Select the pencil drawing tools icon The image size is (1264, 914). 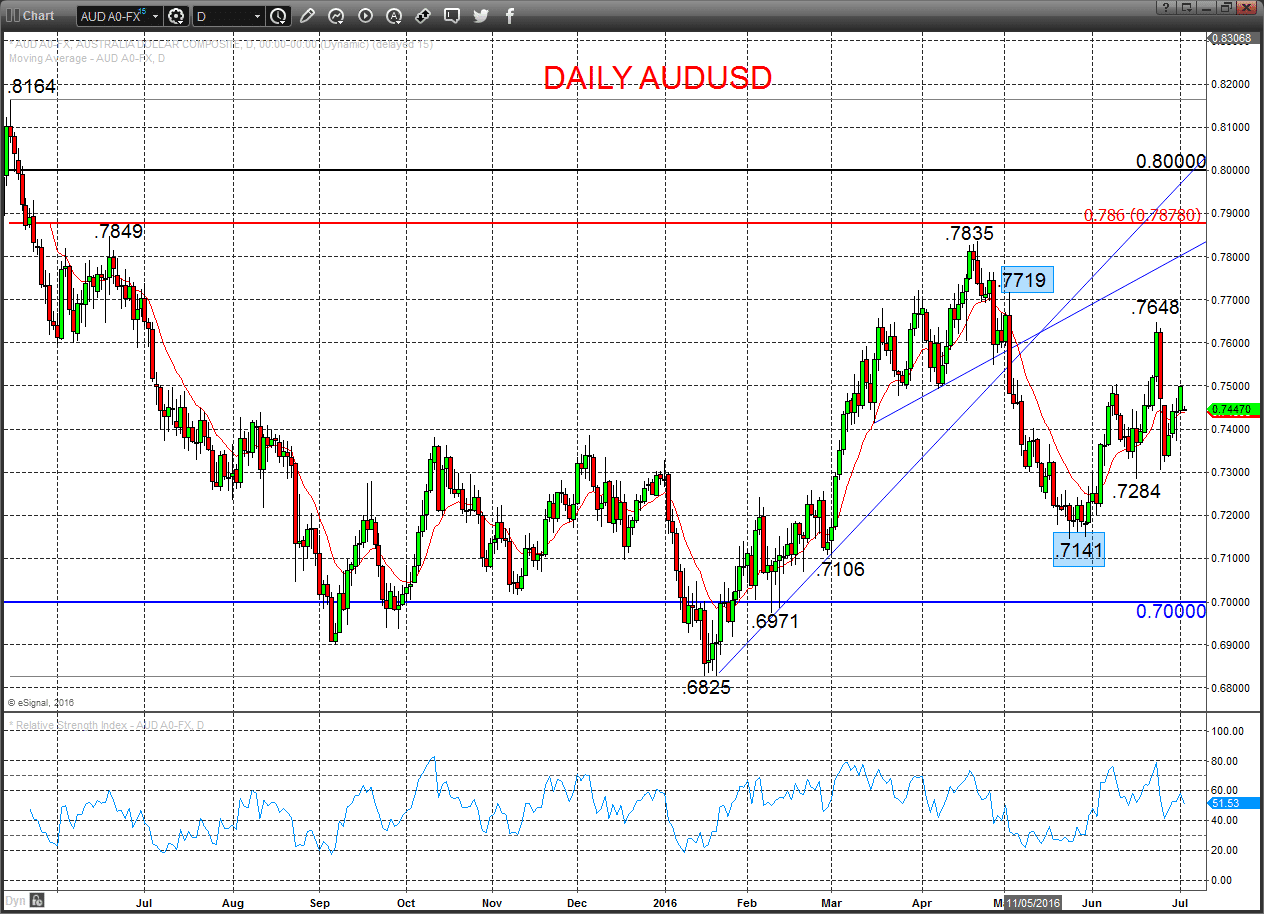[307, 16]
